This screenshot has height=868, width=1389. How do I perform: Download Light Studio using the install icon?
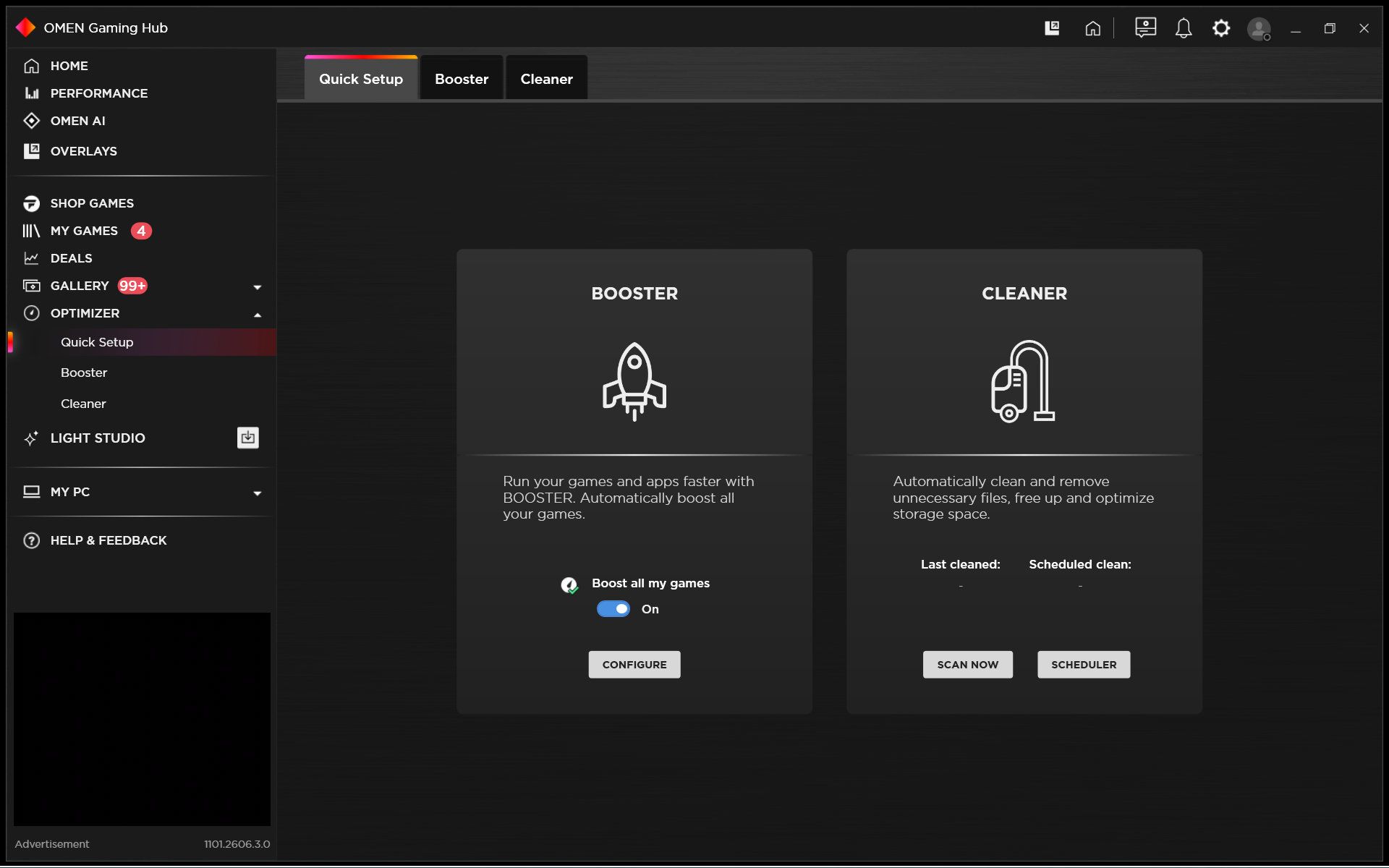click(x=248, y=438)
